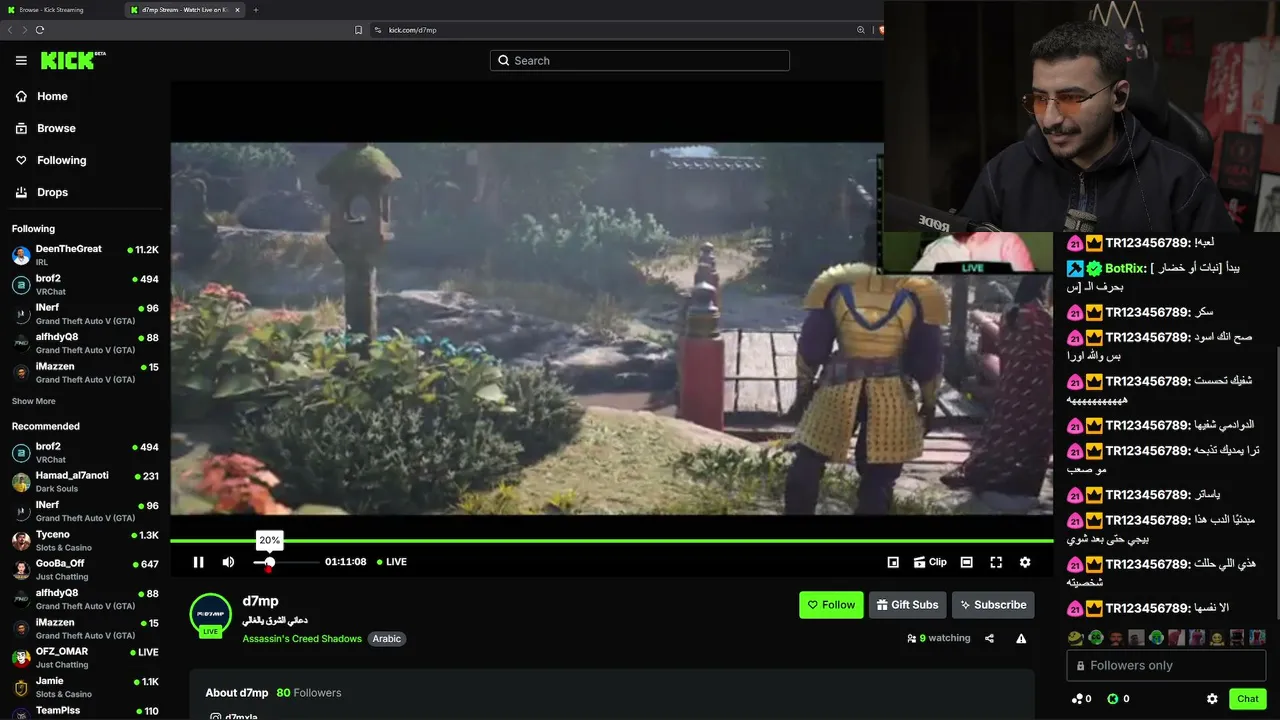This screenshot has height=720, width=1280.
Task: Go forward in browser history
Action: 25,30
